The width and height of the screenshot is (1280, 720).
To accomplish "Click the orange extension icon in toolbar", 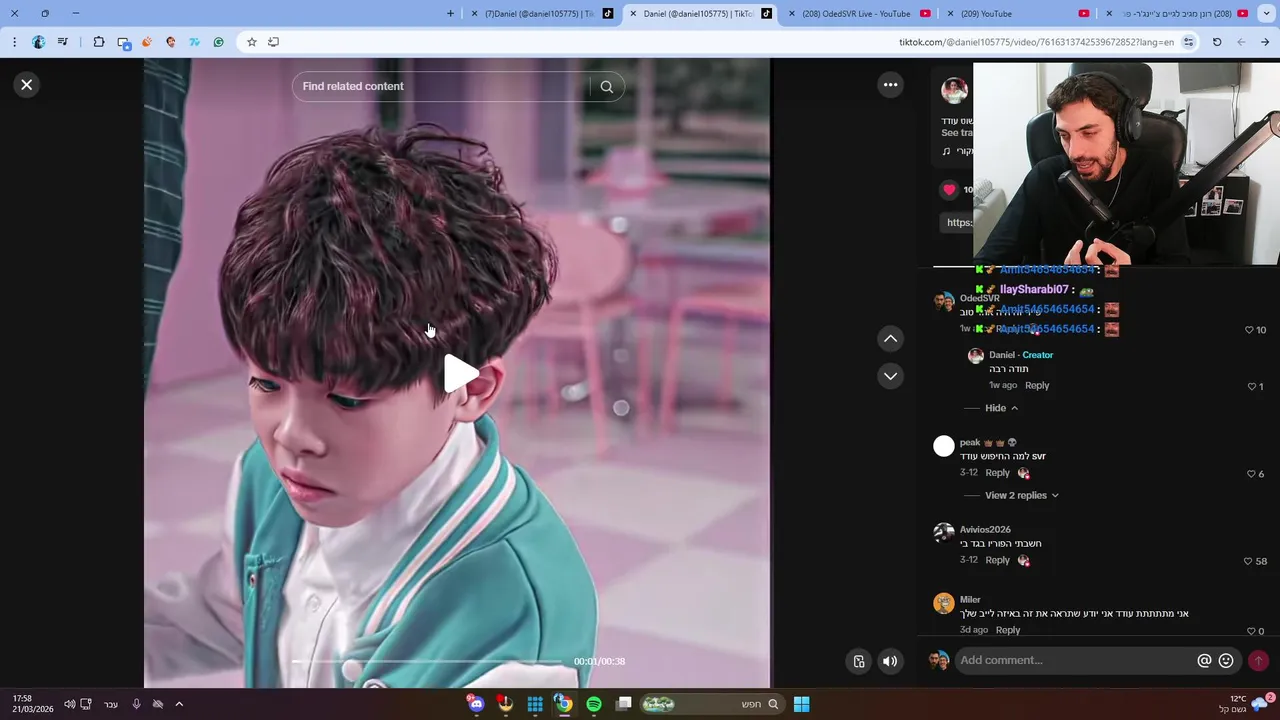I will point(147,42).
